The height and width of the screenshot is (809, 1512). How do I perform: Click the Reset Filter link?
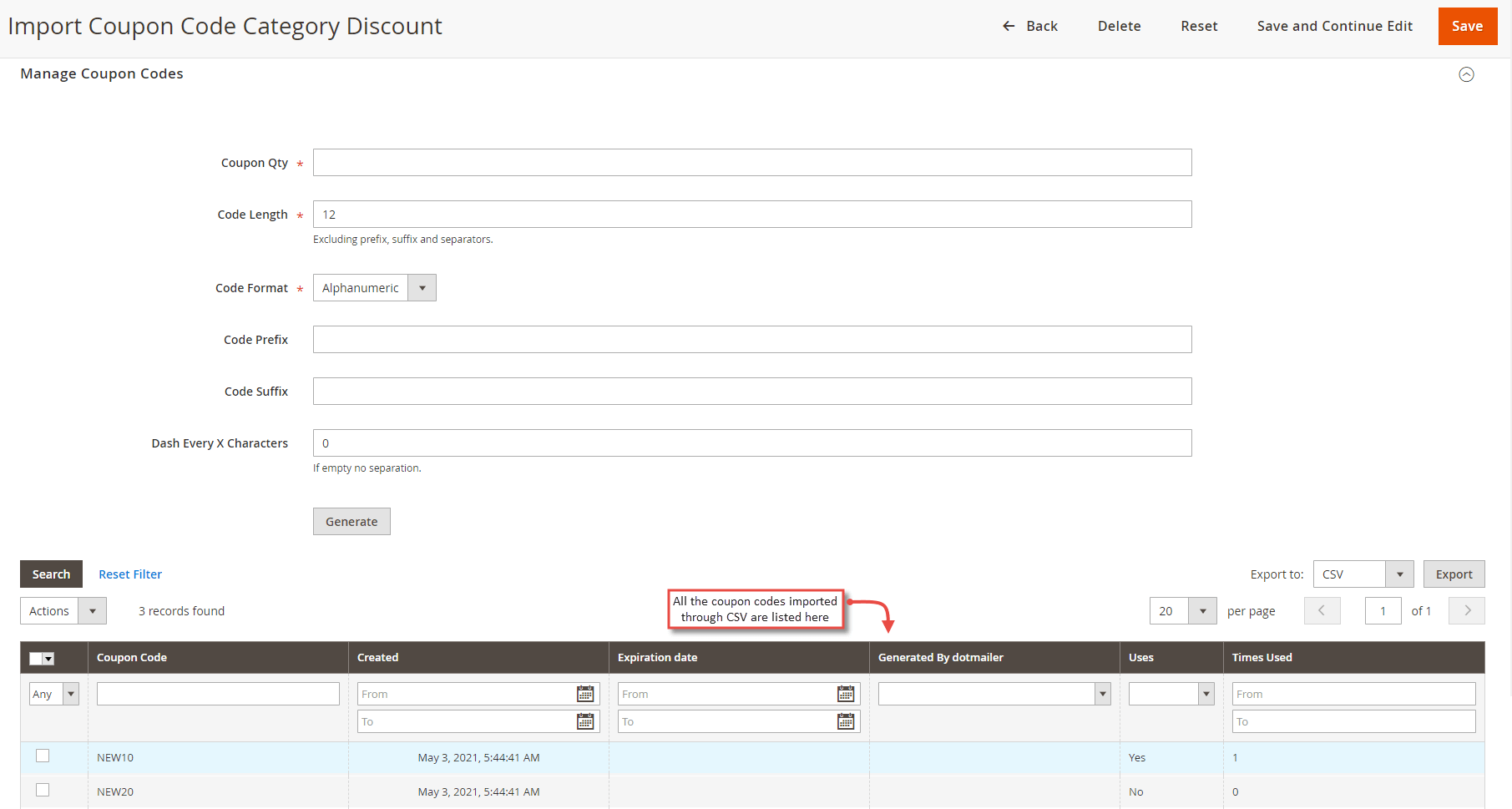coord(130,574)
